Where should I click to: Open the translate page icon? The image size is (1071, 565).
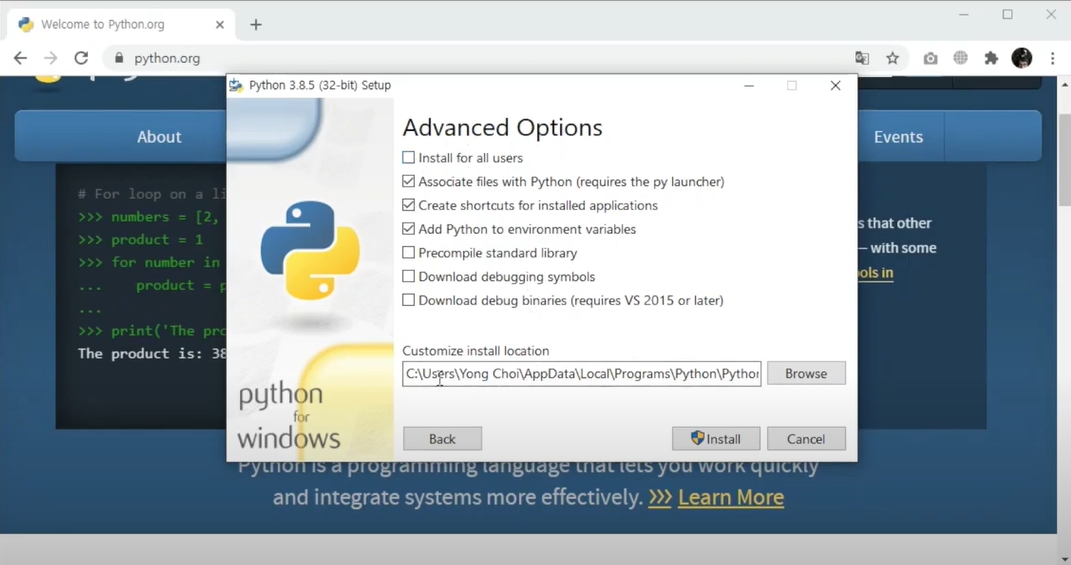tap(862, 58)
